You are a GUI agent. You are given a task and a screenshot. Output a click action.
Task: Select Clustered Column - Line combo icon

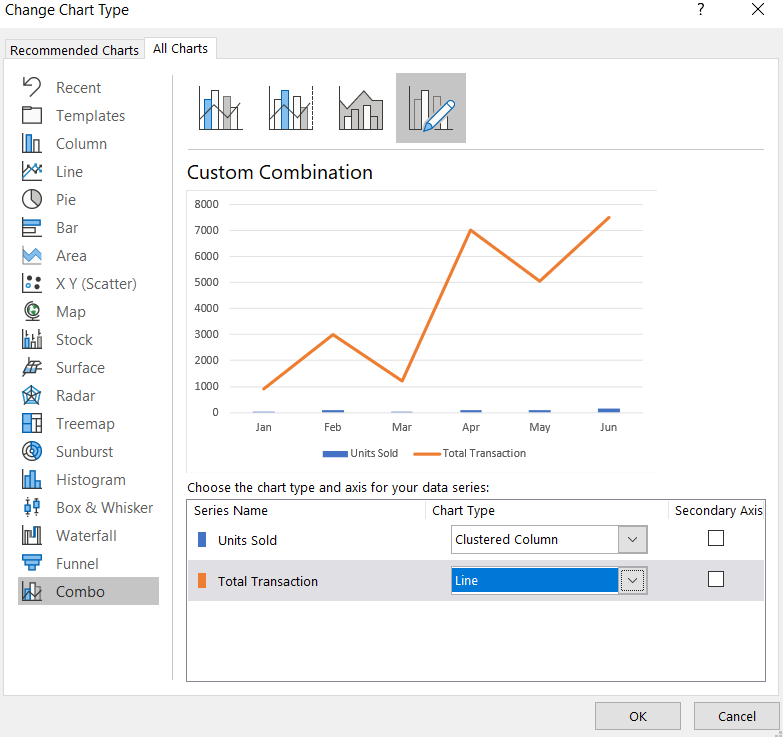pos(221,108)
